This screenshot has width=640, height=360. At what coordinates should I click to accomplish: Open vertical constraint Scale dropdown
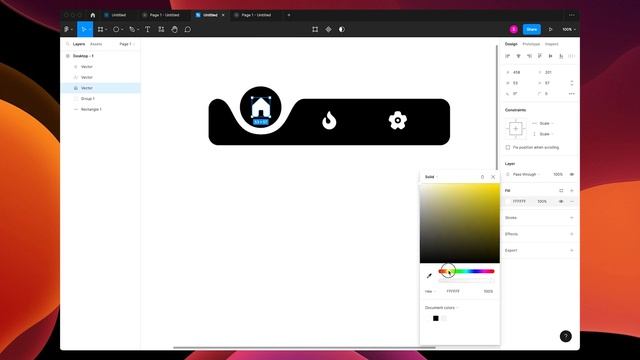click(x=546, y=134)
